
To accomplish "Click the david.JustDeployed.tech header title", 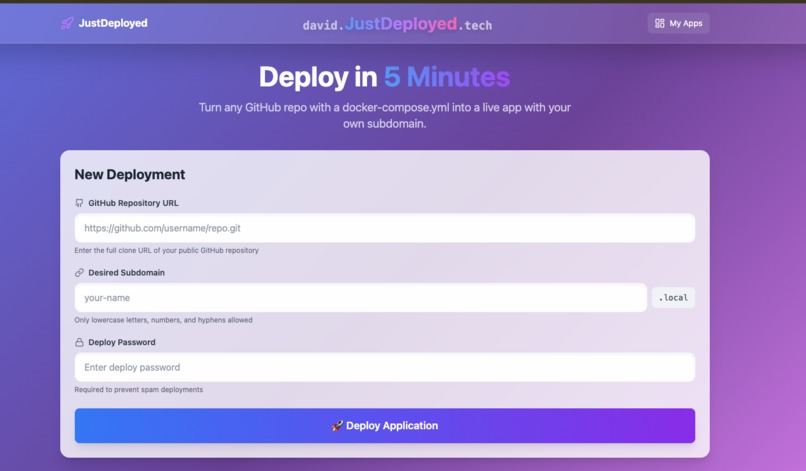I will (397, 24).
